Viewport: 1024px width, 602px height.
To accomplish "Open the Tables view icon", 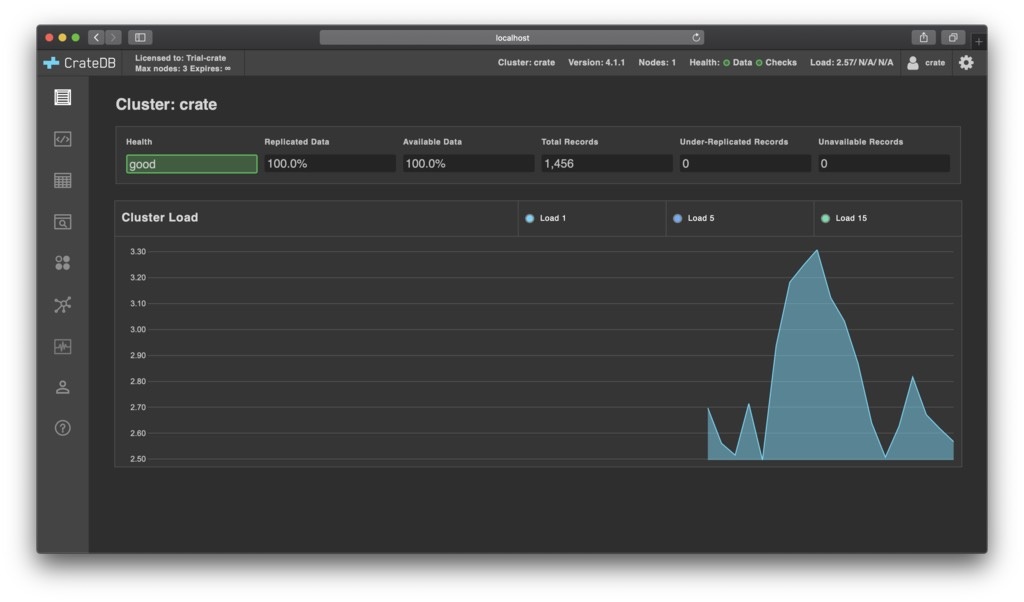I will click(63, 181).
